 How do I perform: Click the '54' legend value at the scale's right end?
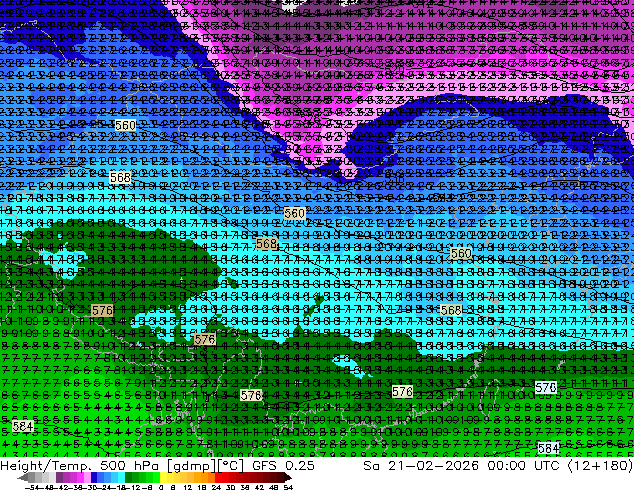pos(288,487)
